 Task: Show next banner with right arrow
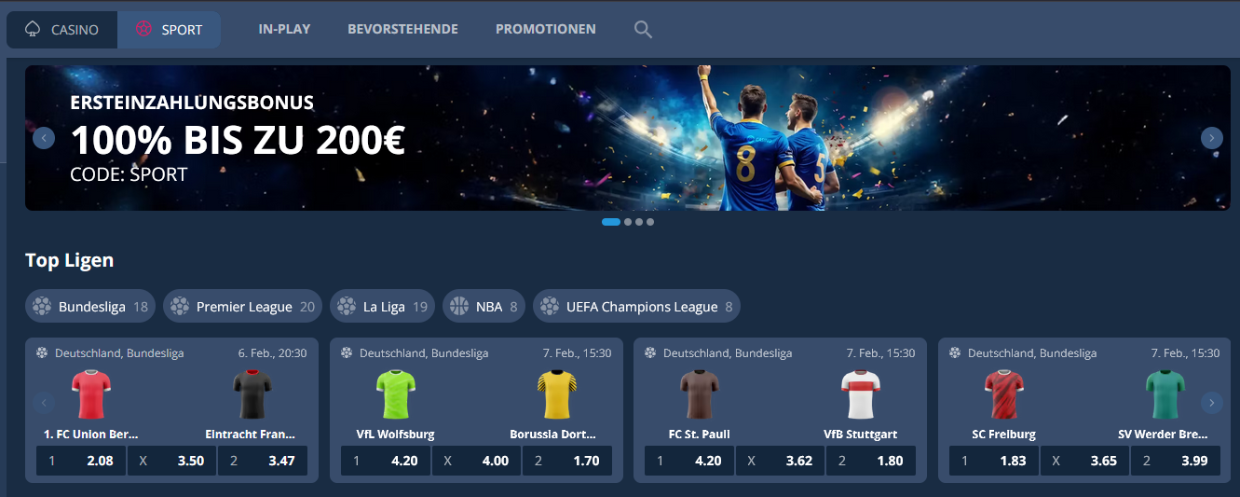pyautogui.click(x=1212, y=138)
